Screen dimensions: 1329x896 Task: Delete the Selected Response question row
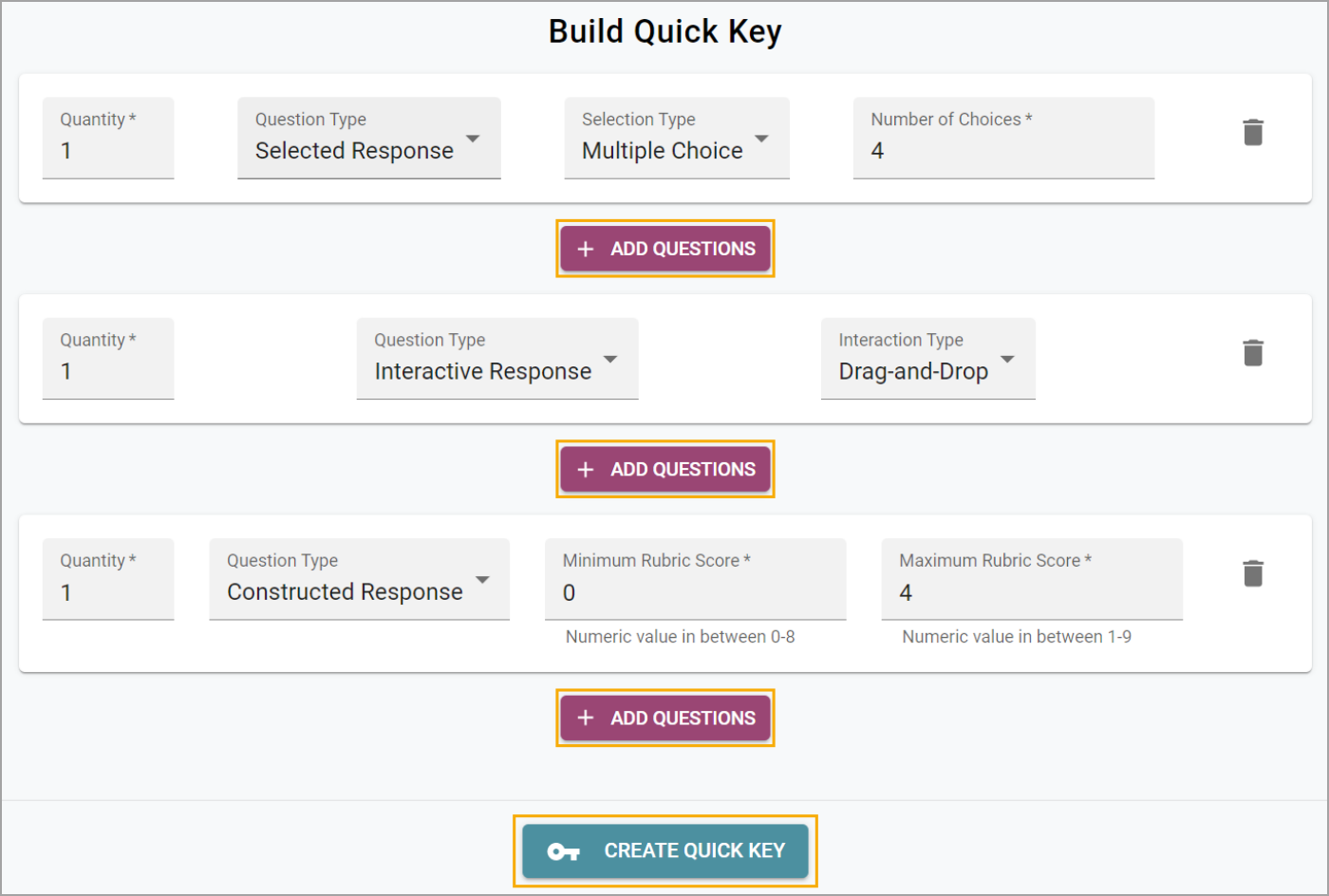click(1253, 132)
